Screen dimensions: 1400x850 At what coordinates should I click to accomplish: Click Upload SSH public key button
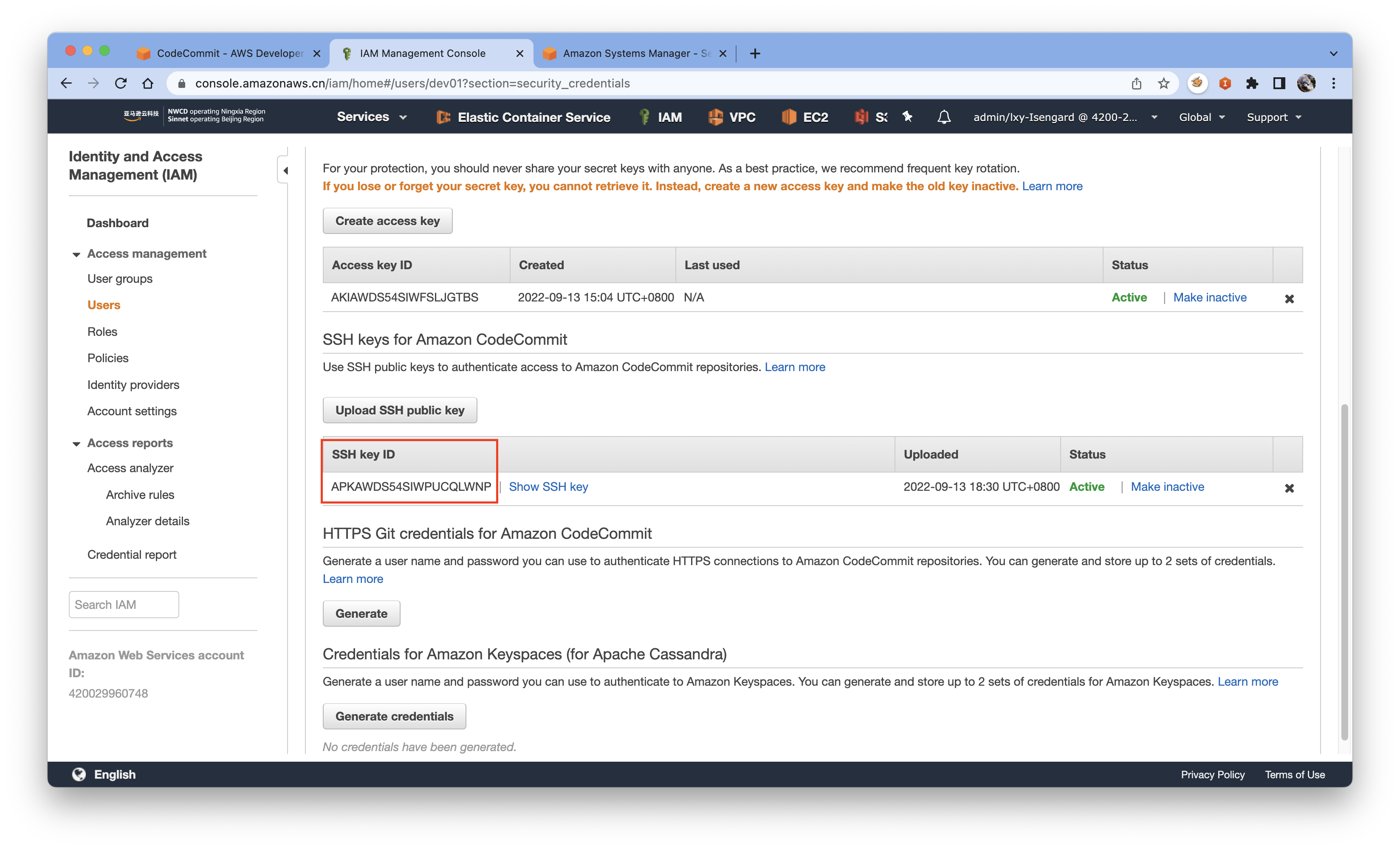400,410
